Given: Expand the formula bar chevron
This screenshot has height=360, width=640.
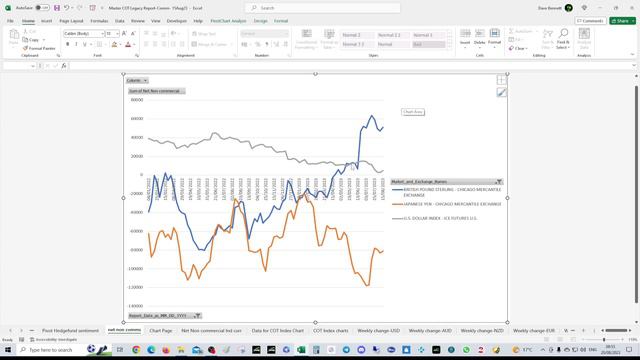Looking at the screenshot, I should coord(634,66).
